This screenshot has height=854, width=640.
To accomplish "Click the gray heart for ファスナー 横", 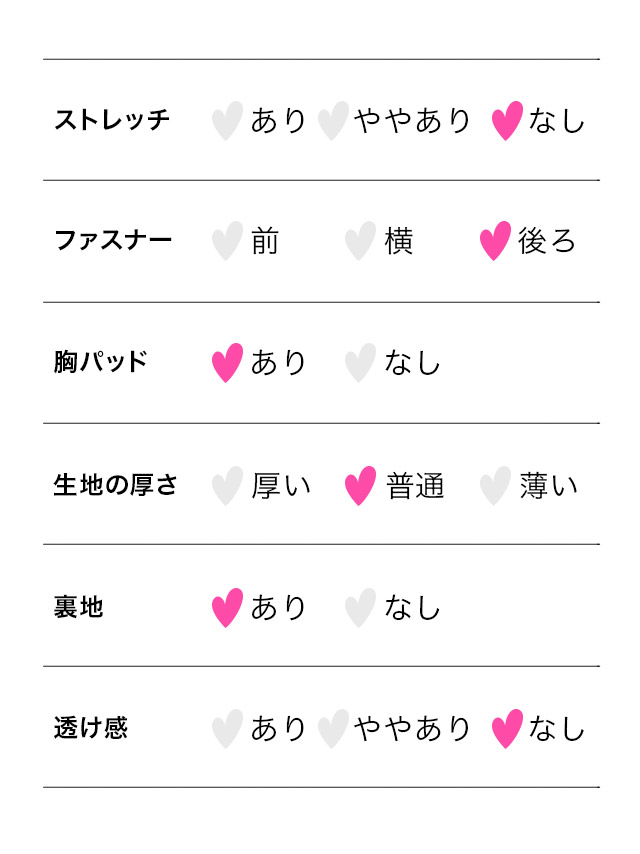I will click(360, 242).
